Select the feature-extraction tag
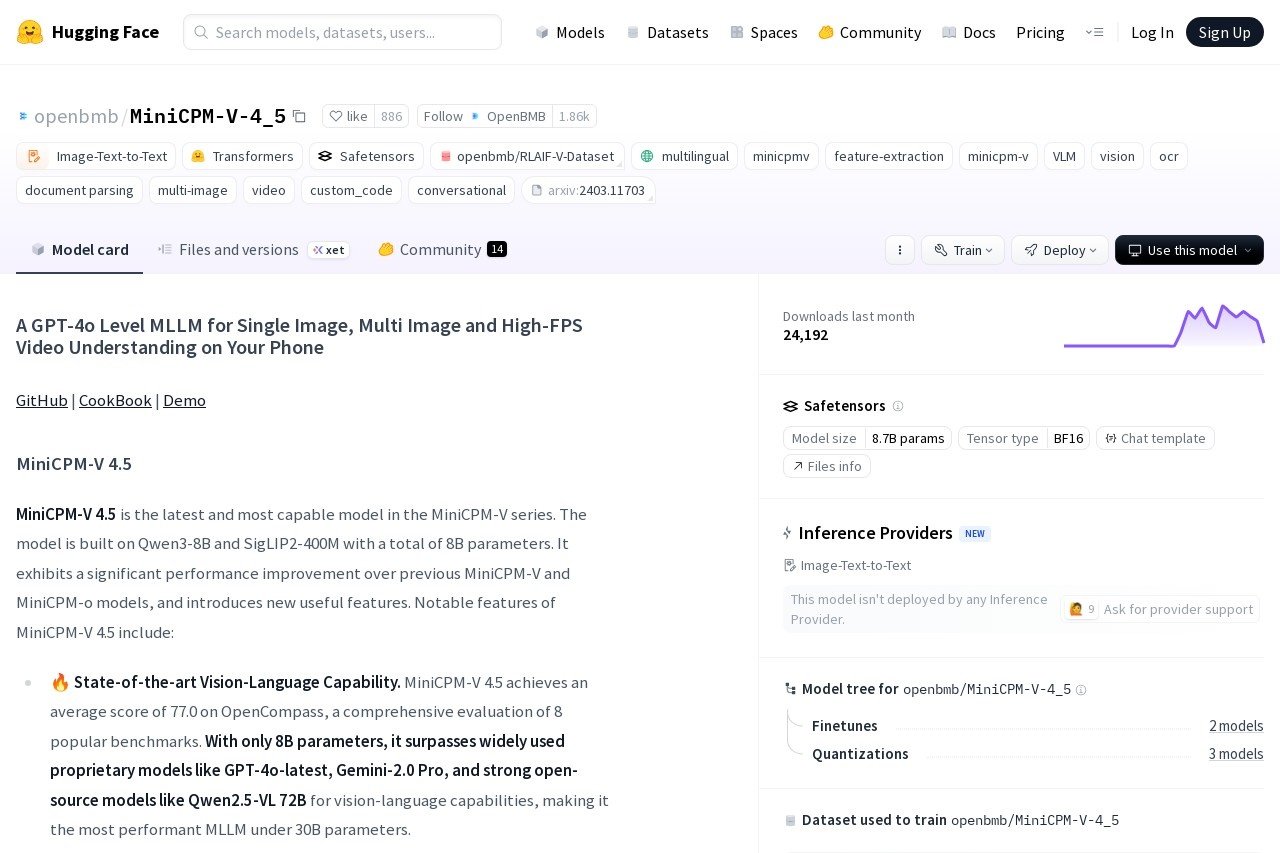Screen dimensions: 1280x853 (x=888, y=156)
